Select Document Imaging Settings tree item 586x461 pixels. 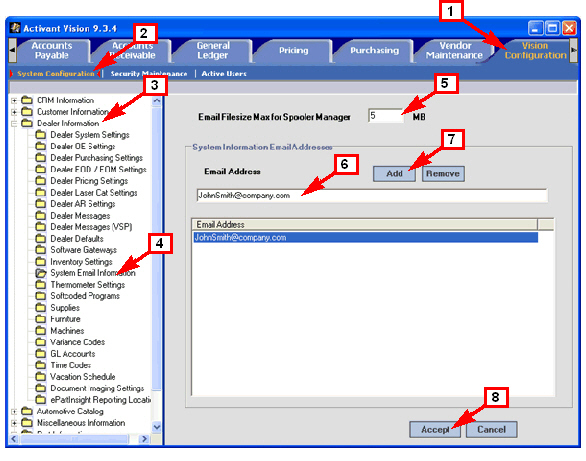pyautogui.click(x=97, y=388)
